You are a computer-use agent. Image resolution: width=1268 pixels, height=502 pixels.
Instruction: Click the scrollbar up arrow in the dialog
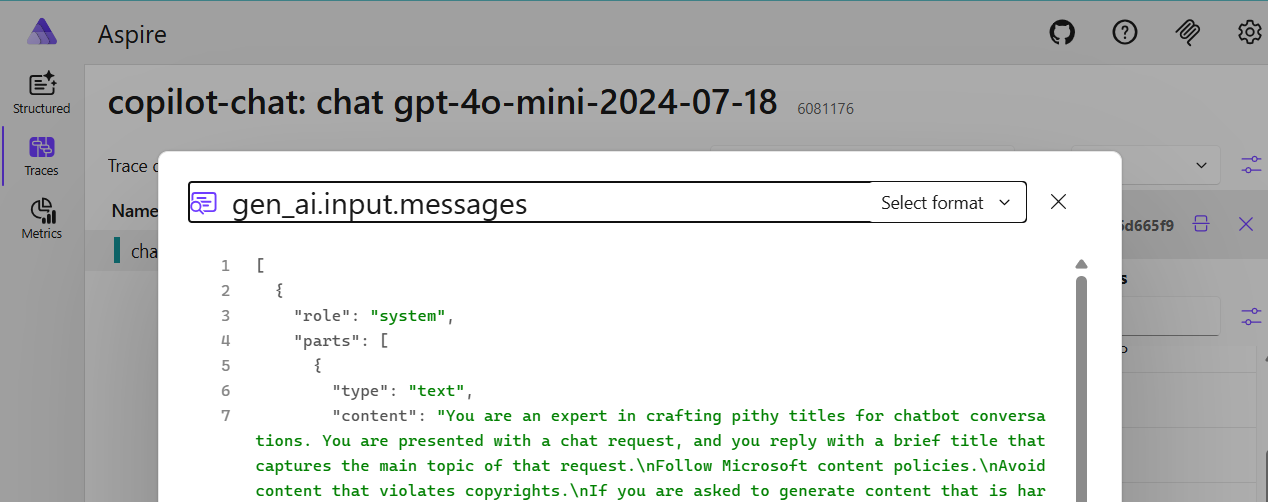point(1080,265)
